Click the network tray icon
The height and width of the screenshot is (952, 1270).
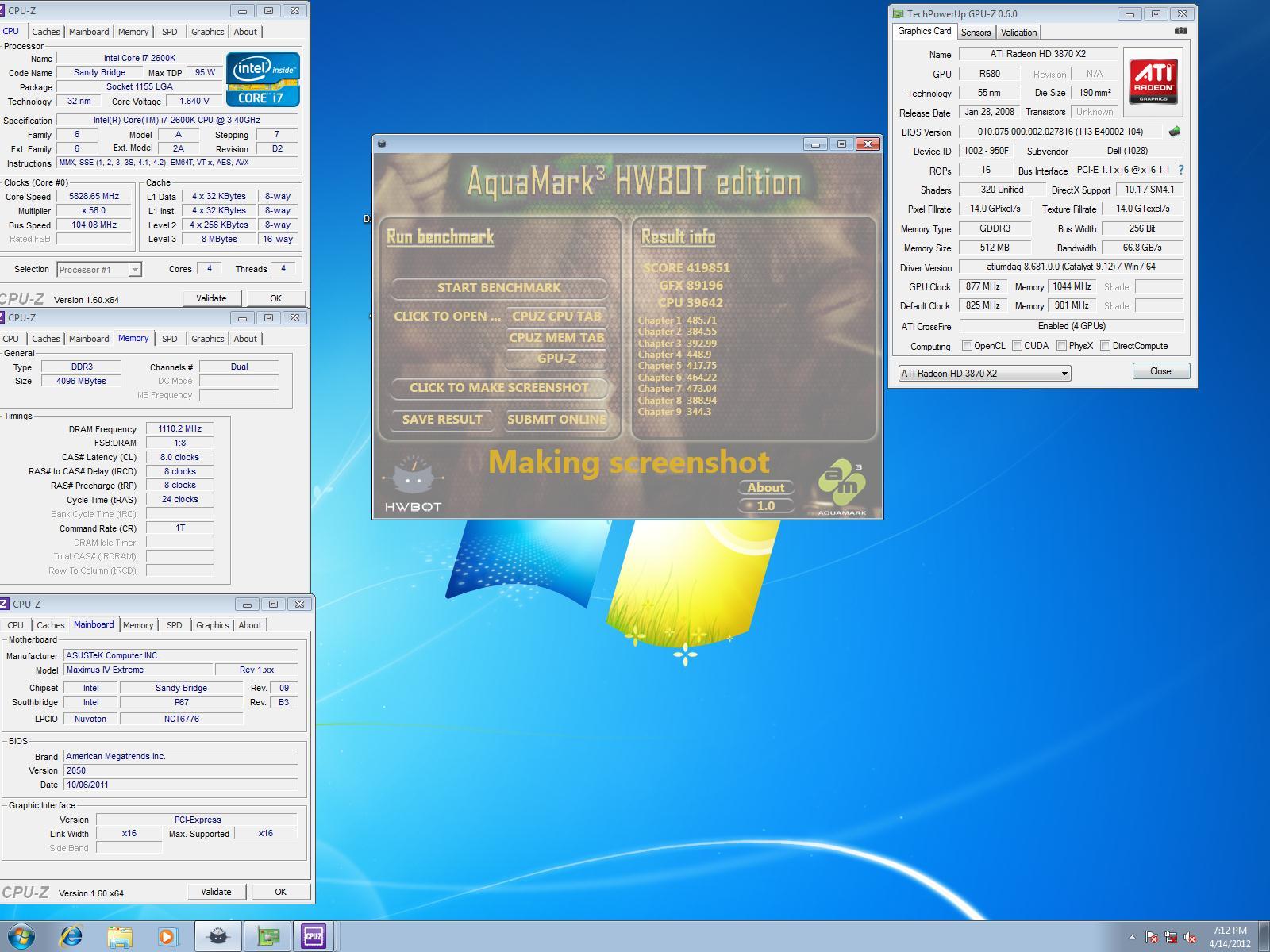[1172, 937]
